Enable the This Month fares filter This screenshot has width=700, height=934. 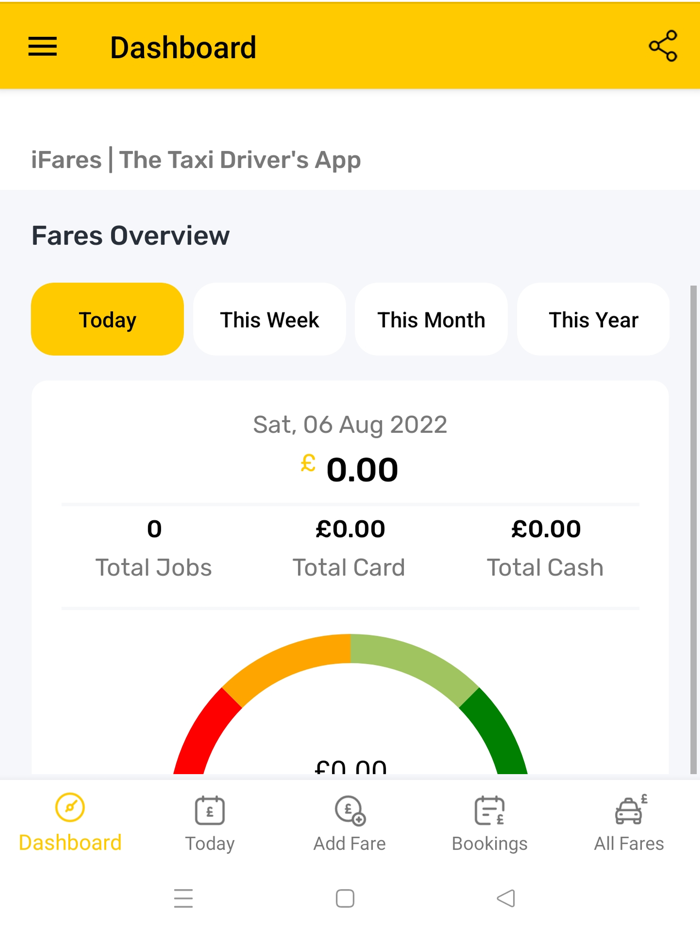pyautogui.click(x=430, y=319)
